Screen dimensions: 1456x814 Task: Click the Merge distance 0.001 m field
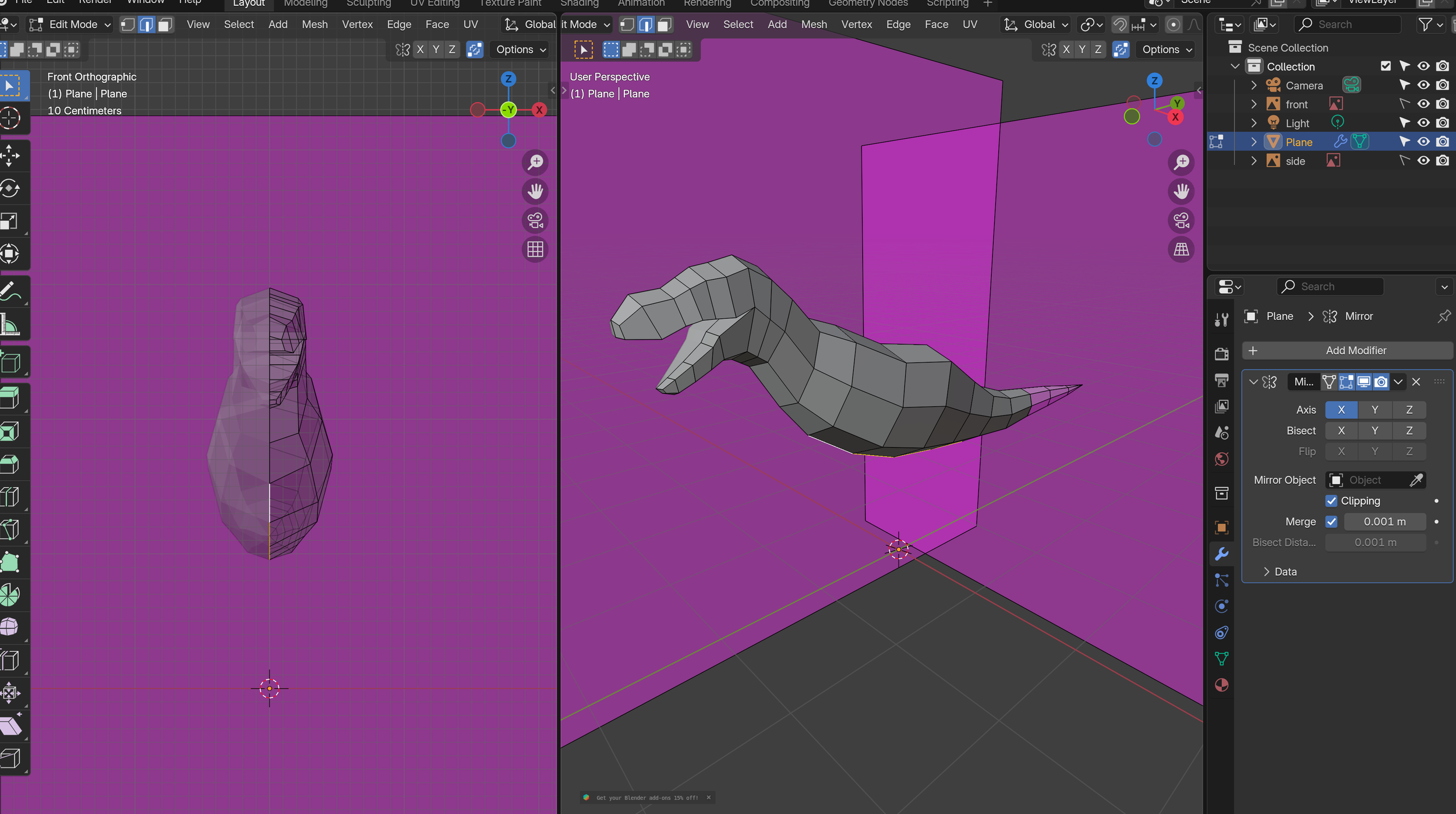tap(1384, 521)
